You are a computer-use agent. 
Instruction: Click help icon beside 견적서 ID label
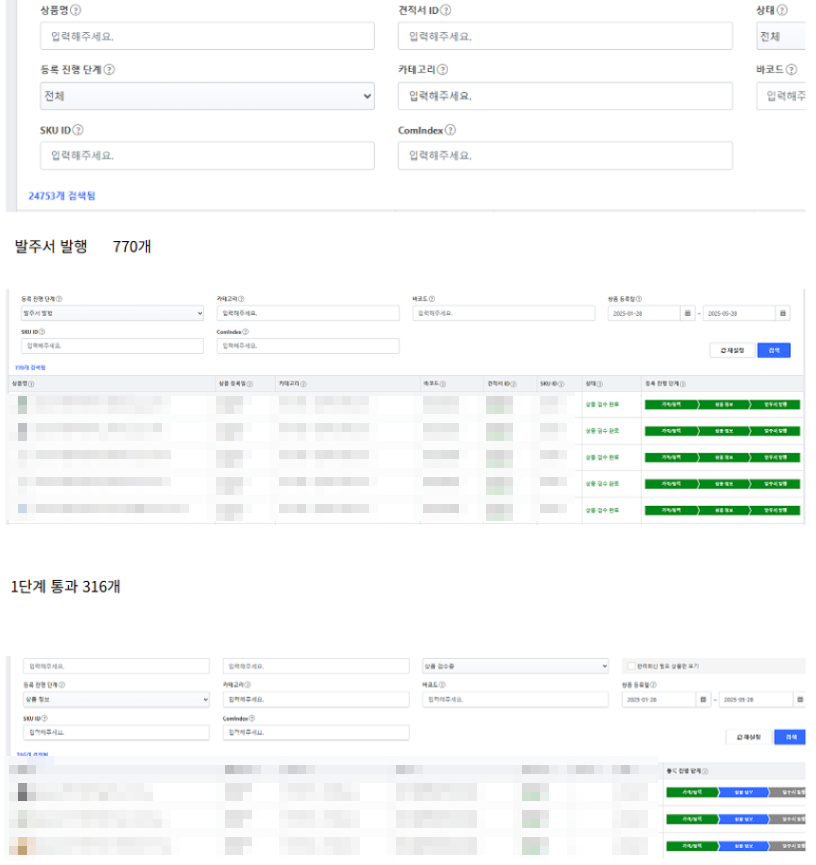[446, 10]
